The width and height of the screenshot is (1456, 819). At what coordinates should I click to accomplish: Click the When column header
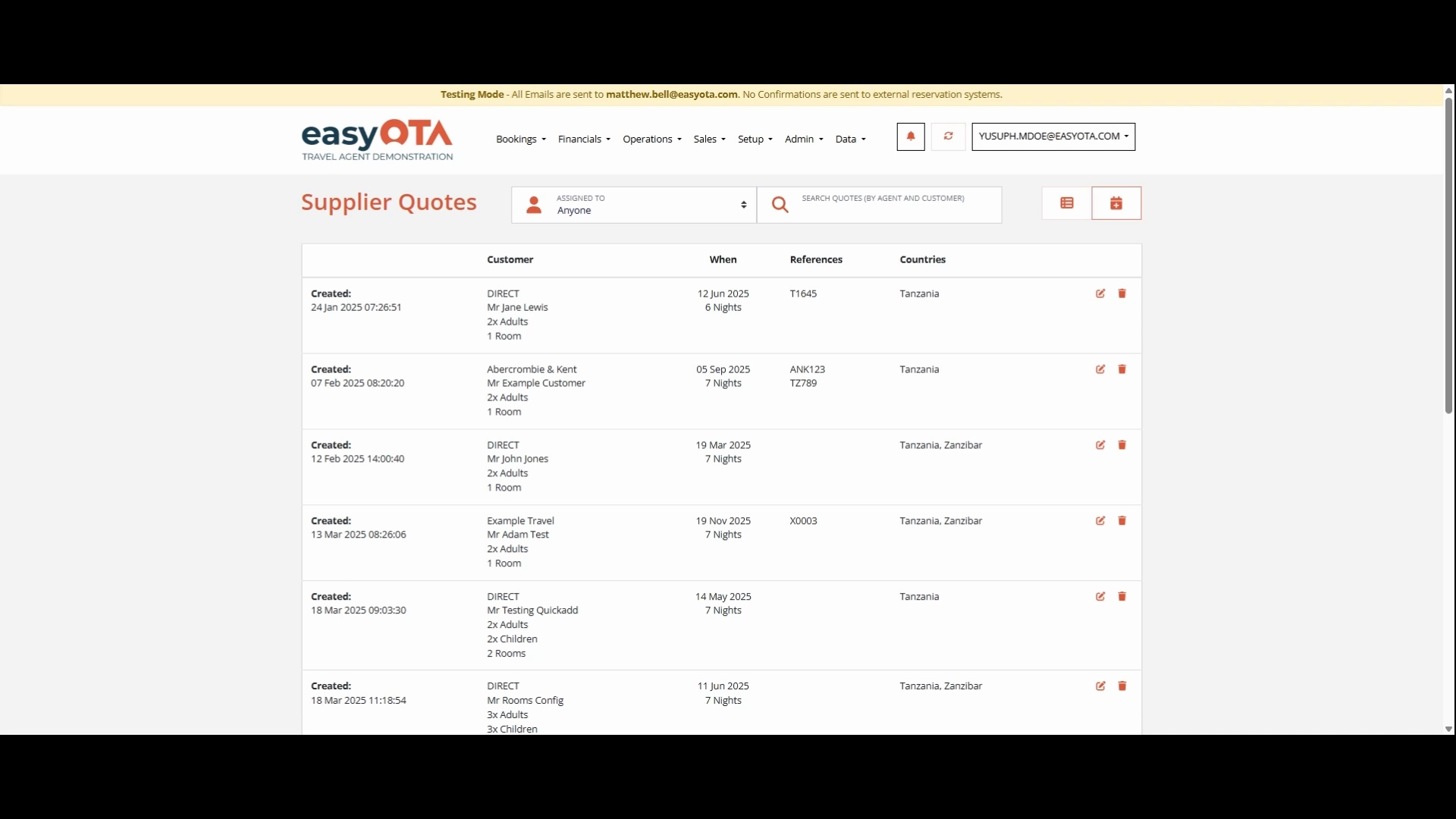pos(723,259)
